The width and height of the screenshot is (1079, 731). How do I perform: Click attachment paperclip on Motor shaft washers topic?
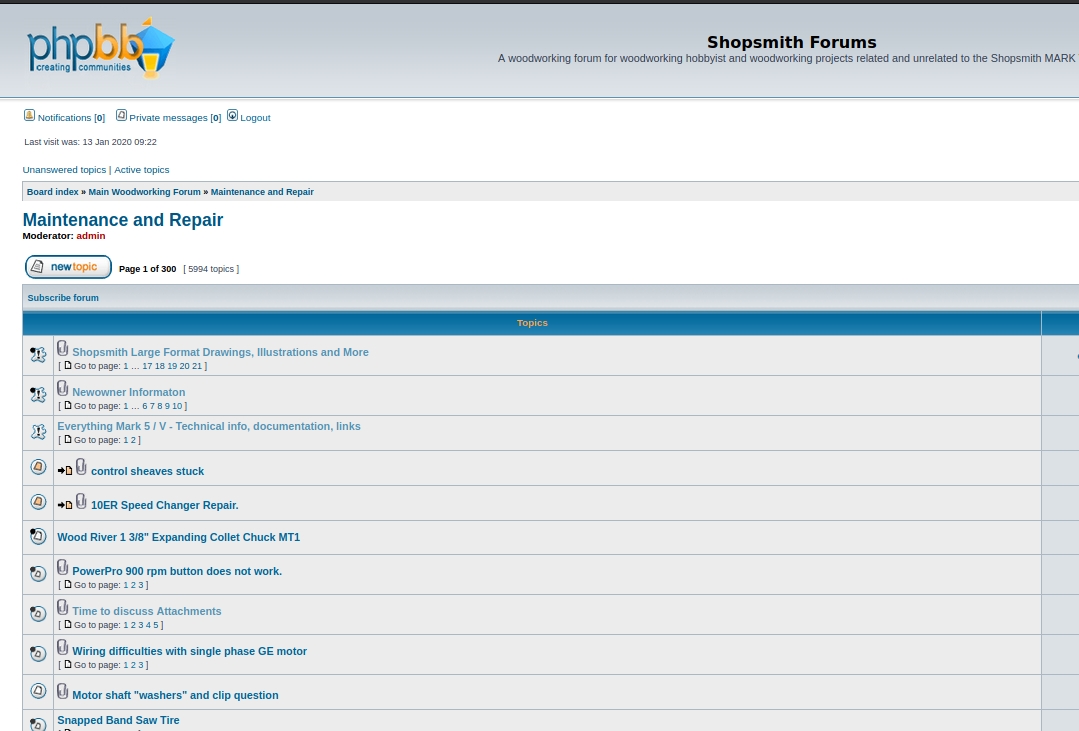63,691
